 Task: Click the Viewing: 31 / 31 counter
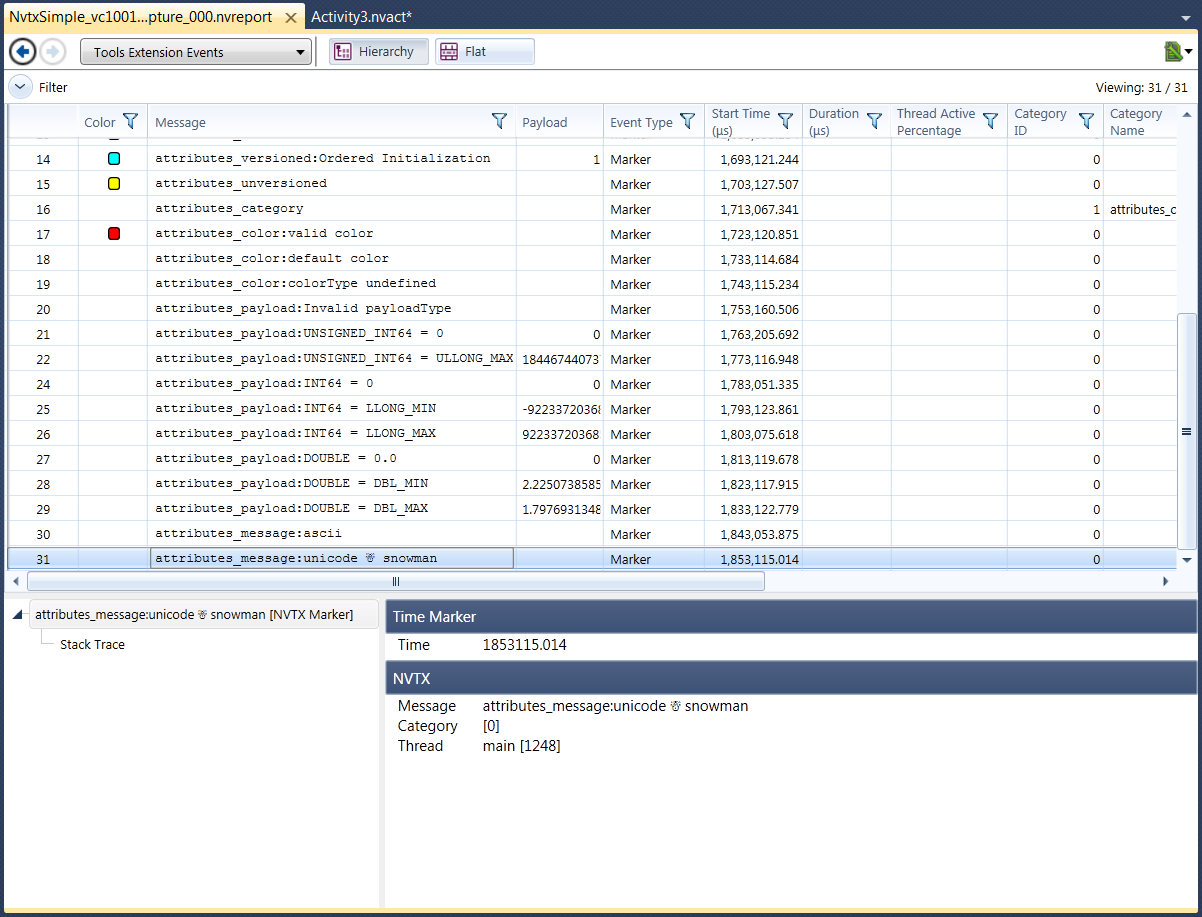pos(1142,88)
